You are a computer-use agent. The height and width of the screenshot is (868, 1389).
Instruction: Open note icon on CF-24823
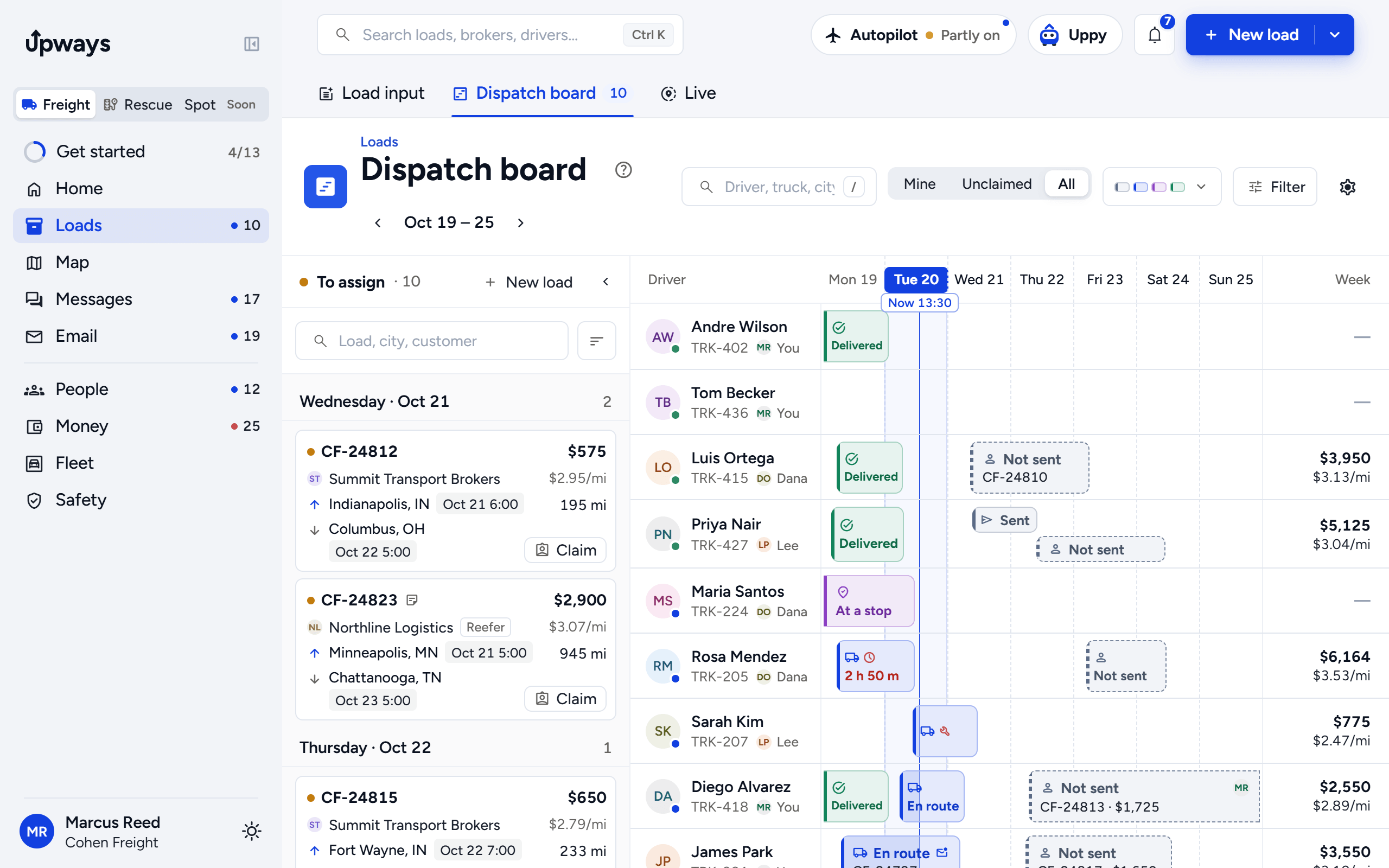click(411, 600)
